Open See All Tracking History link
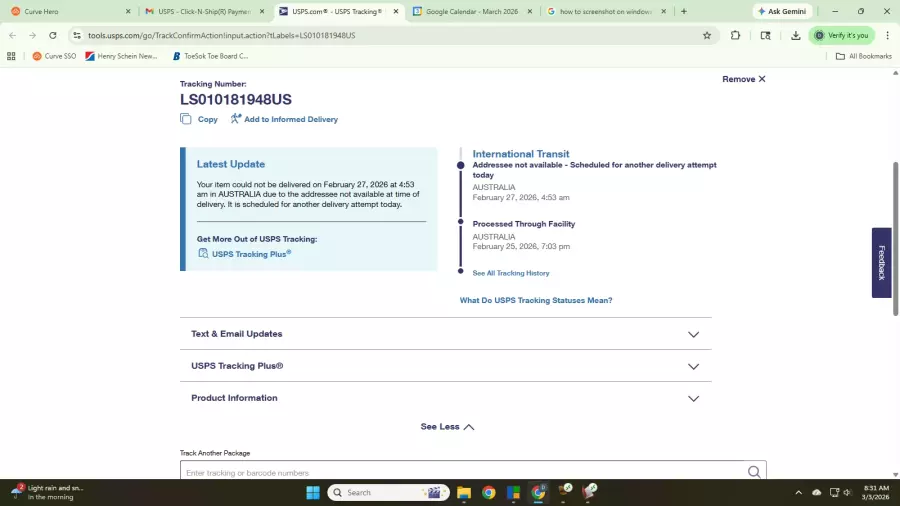Screen dimensions: 900x506 pyautogui.click(x=511, y=273)
